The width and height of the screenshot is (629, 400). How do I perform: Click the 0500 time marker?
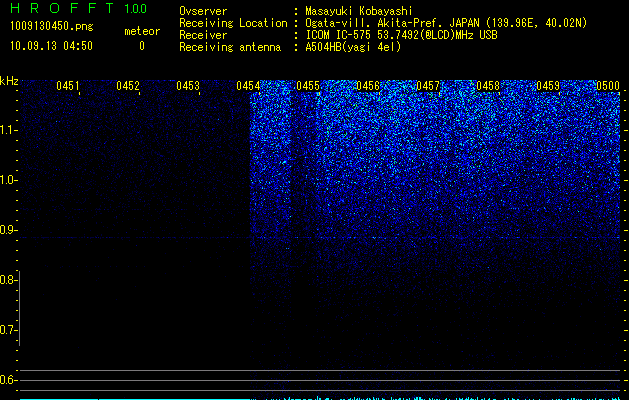click(x=608, y=86)
